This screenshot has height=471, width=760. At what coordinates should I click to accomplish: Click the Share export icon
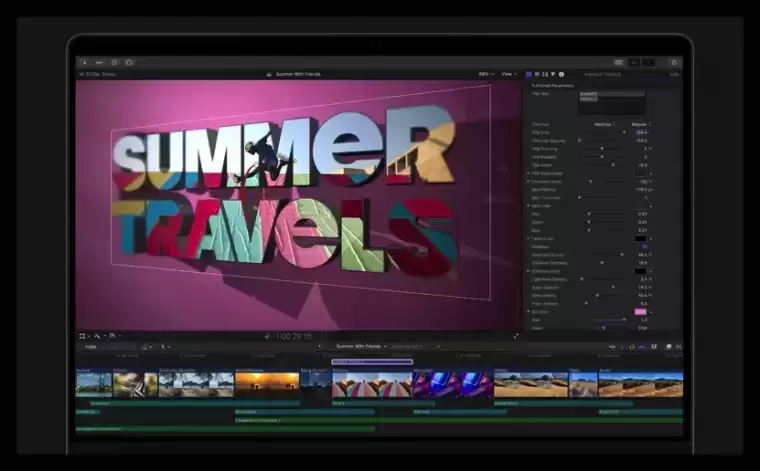click(674, 63)
